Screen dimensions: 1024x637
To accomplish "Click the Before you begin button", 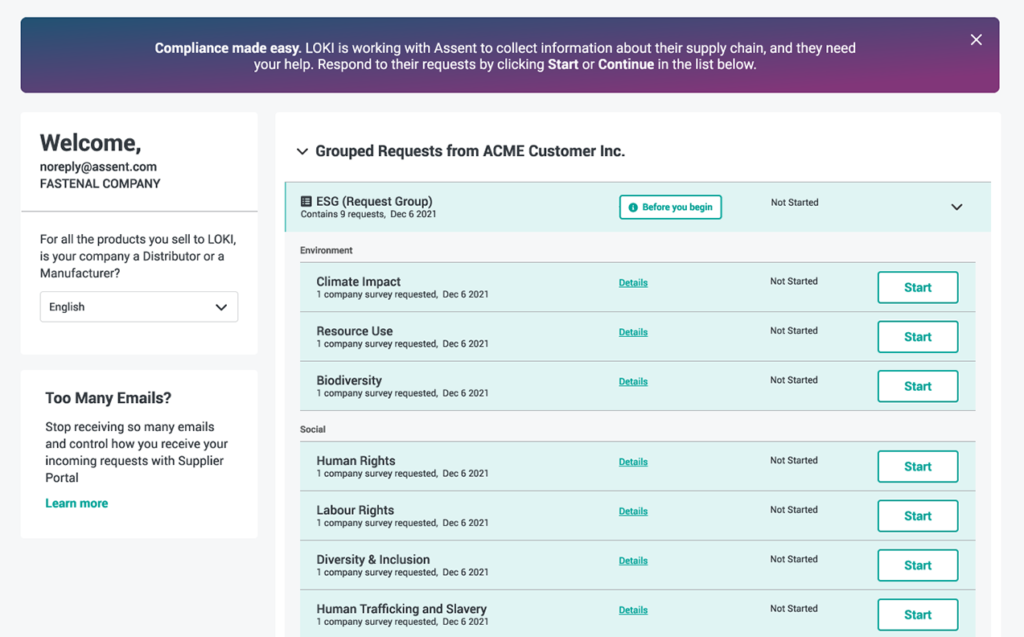I will point(670,207).
